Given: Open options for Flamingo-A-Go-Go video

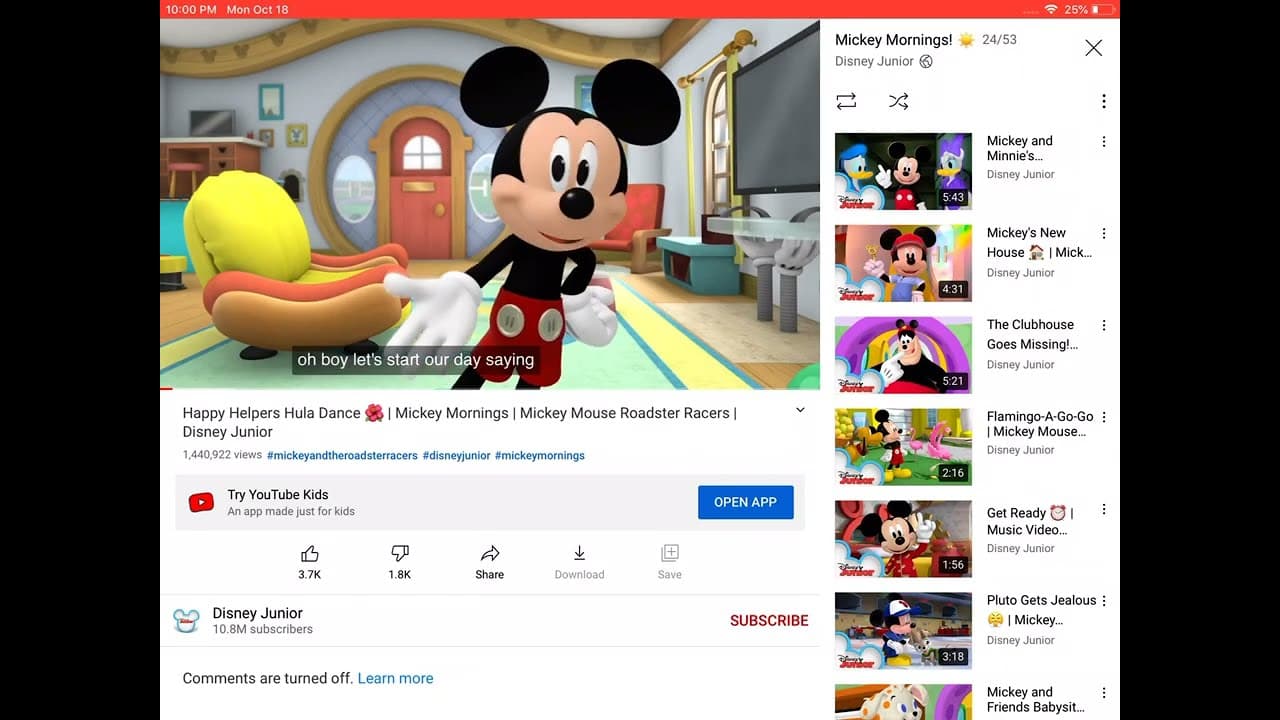Looking at the screenshot, I should (1104, 418).
